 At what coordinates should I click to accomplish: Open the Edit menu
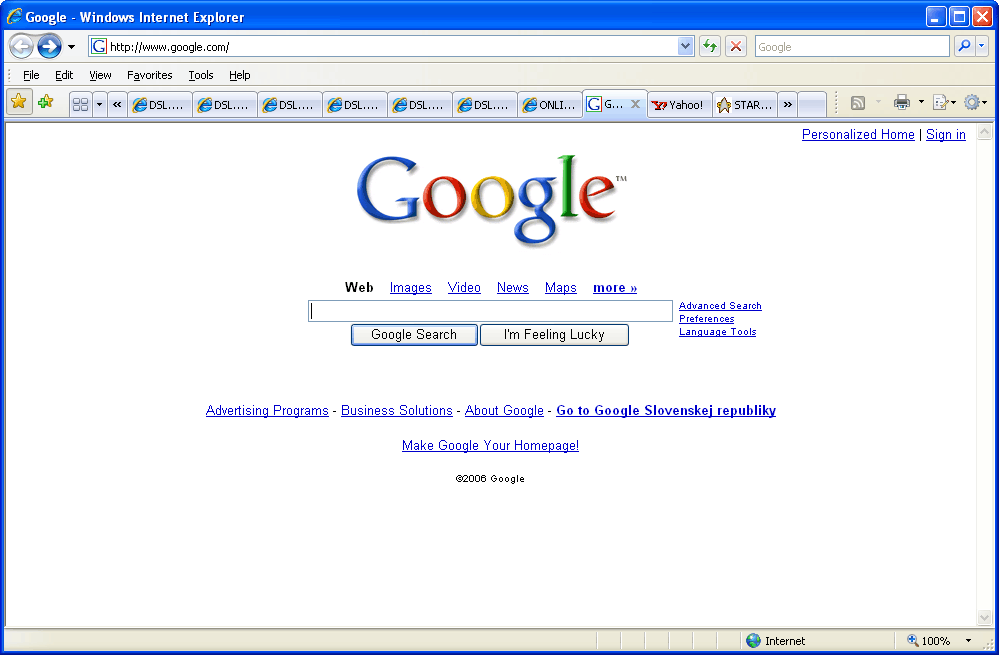64,75
